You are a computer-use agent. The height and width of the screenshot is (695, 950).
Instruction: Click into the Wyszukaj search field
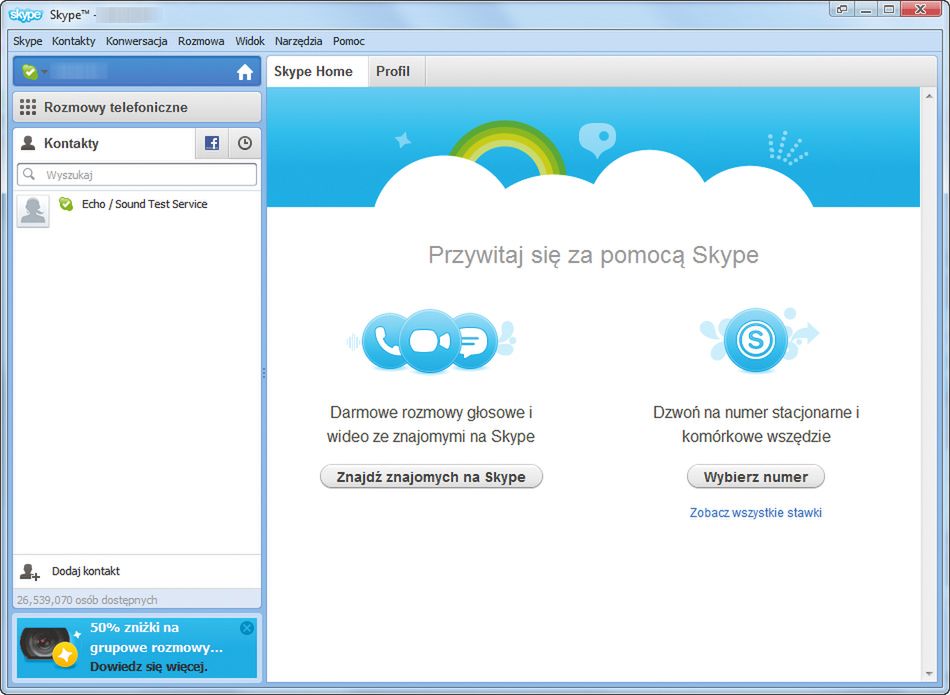[137, 175]
